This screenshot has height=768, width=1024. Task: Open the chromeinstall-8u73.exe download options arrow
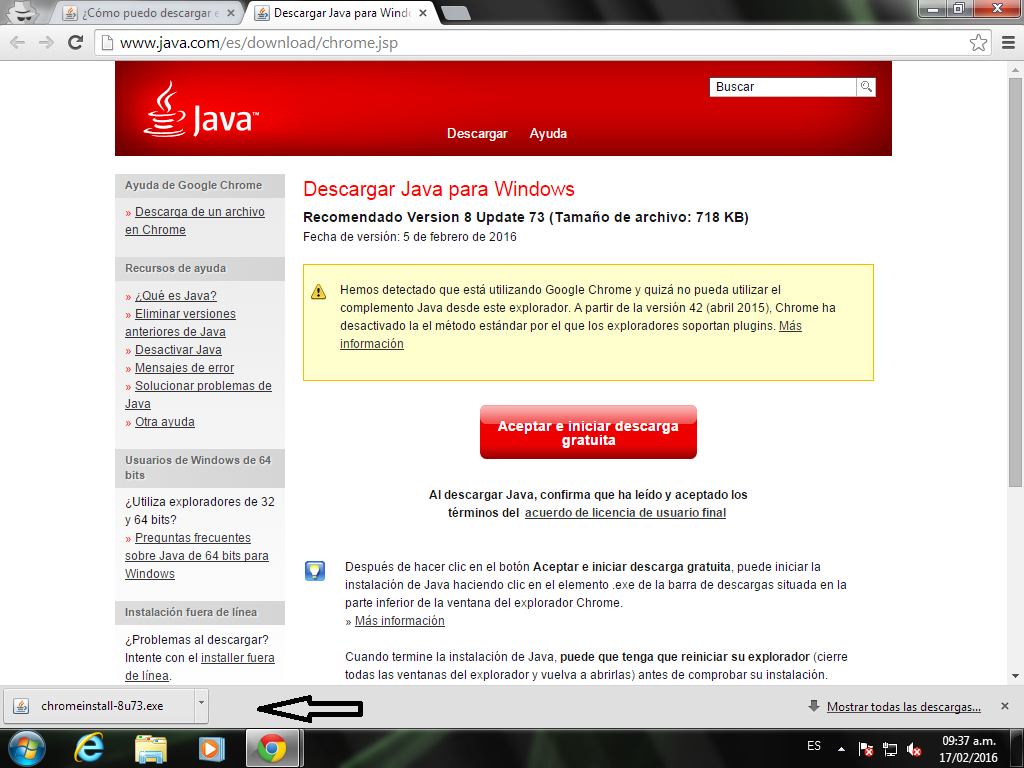click(202, 706)
